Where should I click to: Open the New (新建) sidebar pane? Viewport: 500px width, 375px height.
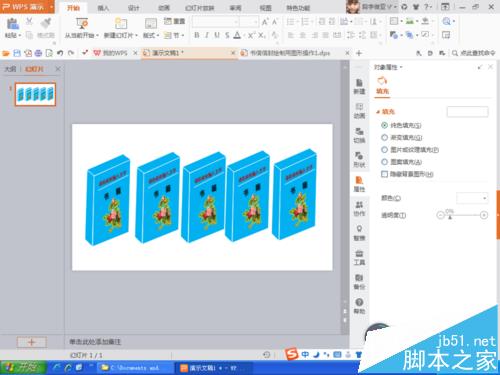tap(359, 86)
